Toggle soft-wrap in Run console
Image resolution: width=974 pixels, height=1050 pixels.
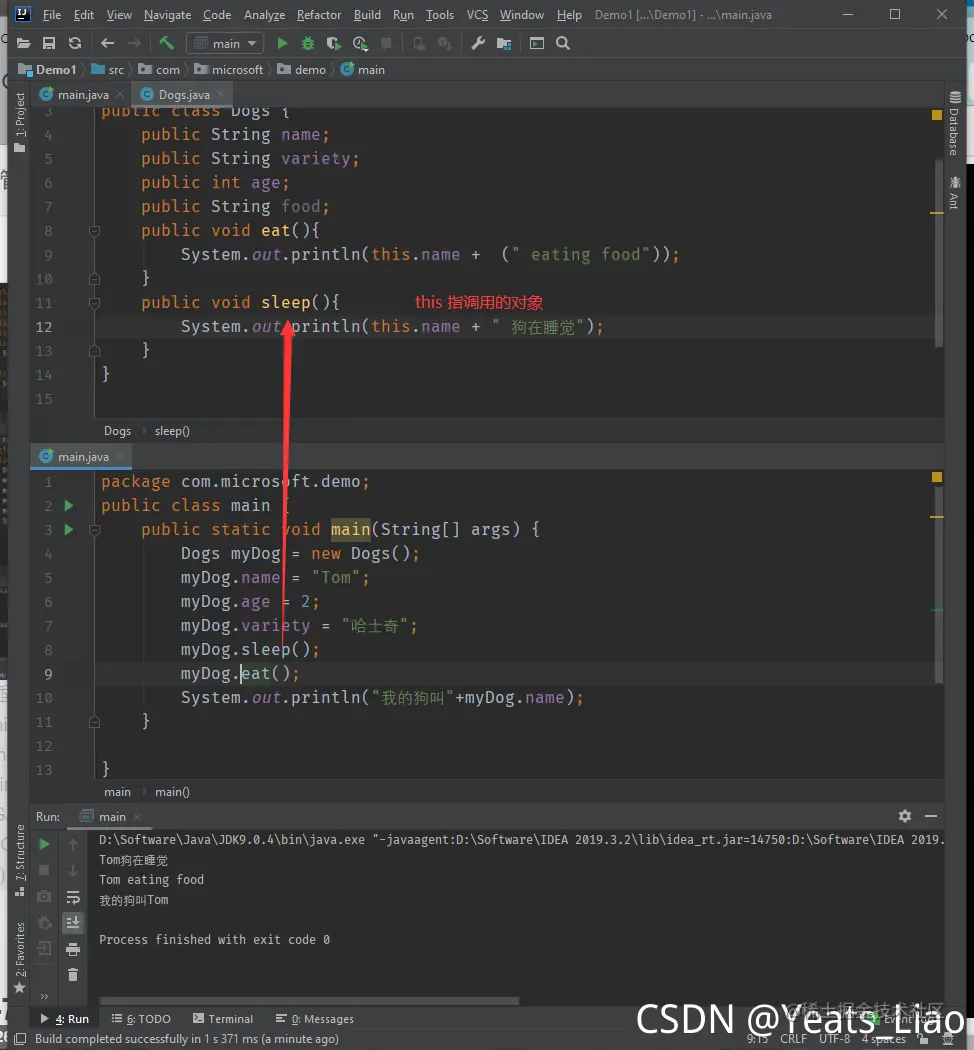tap(73, 897)
